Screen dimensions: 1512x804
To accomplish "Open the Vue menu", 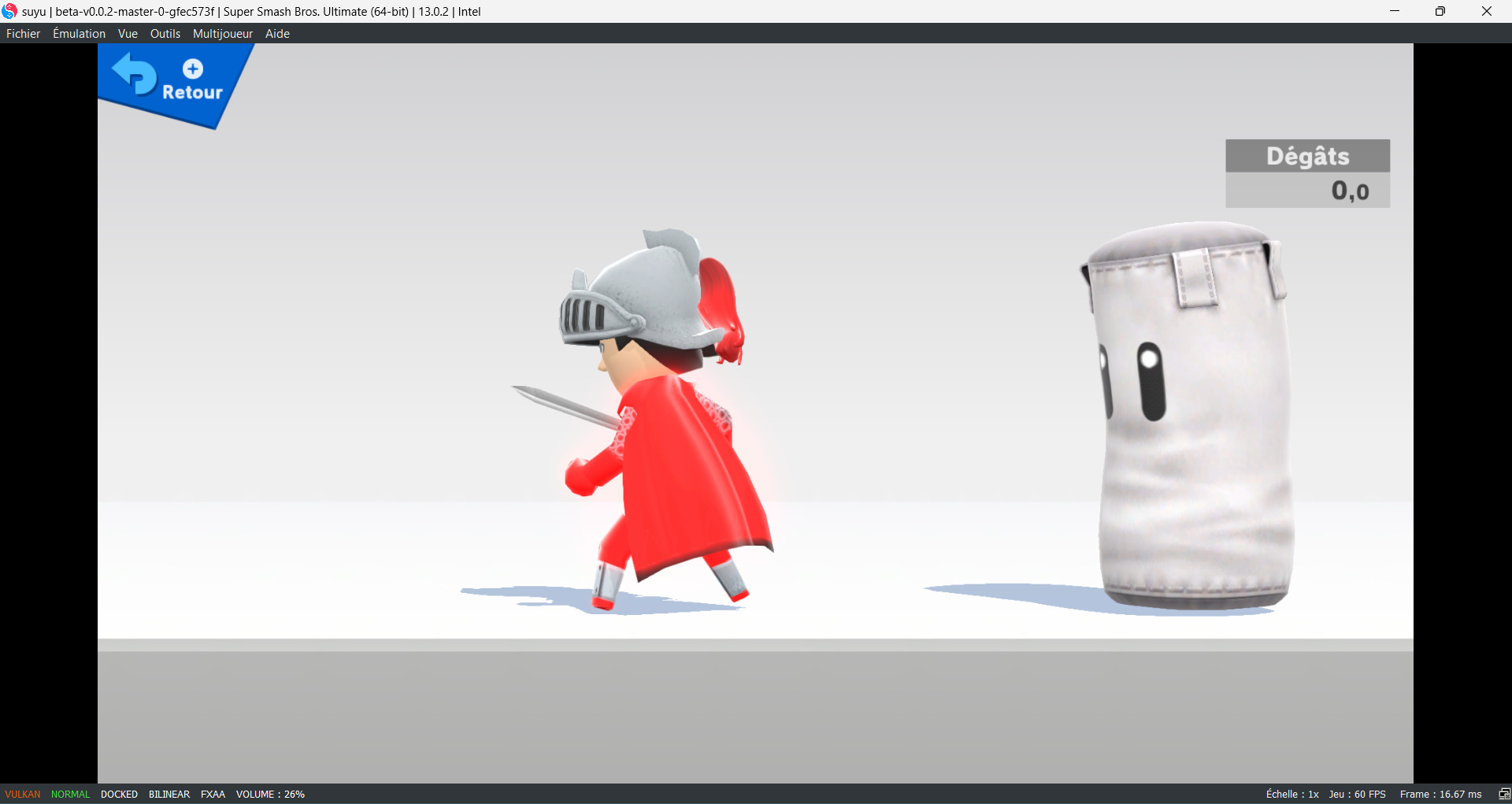I will coord(128,33).
